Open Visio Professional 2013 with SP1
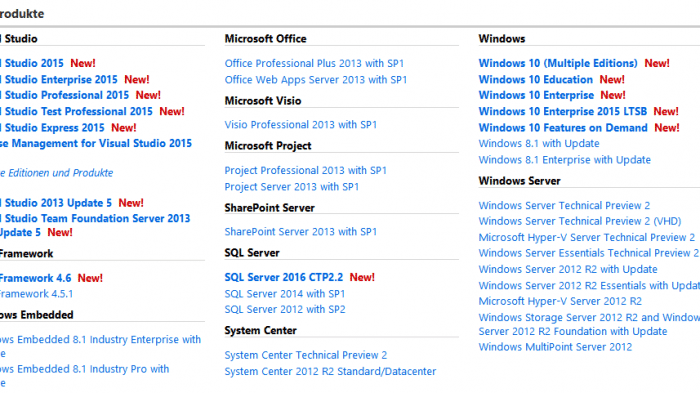This screenshot has width=700, height=393. [301, 125]
